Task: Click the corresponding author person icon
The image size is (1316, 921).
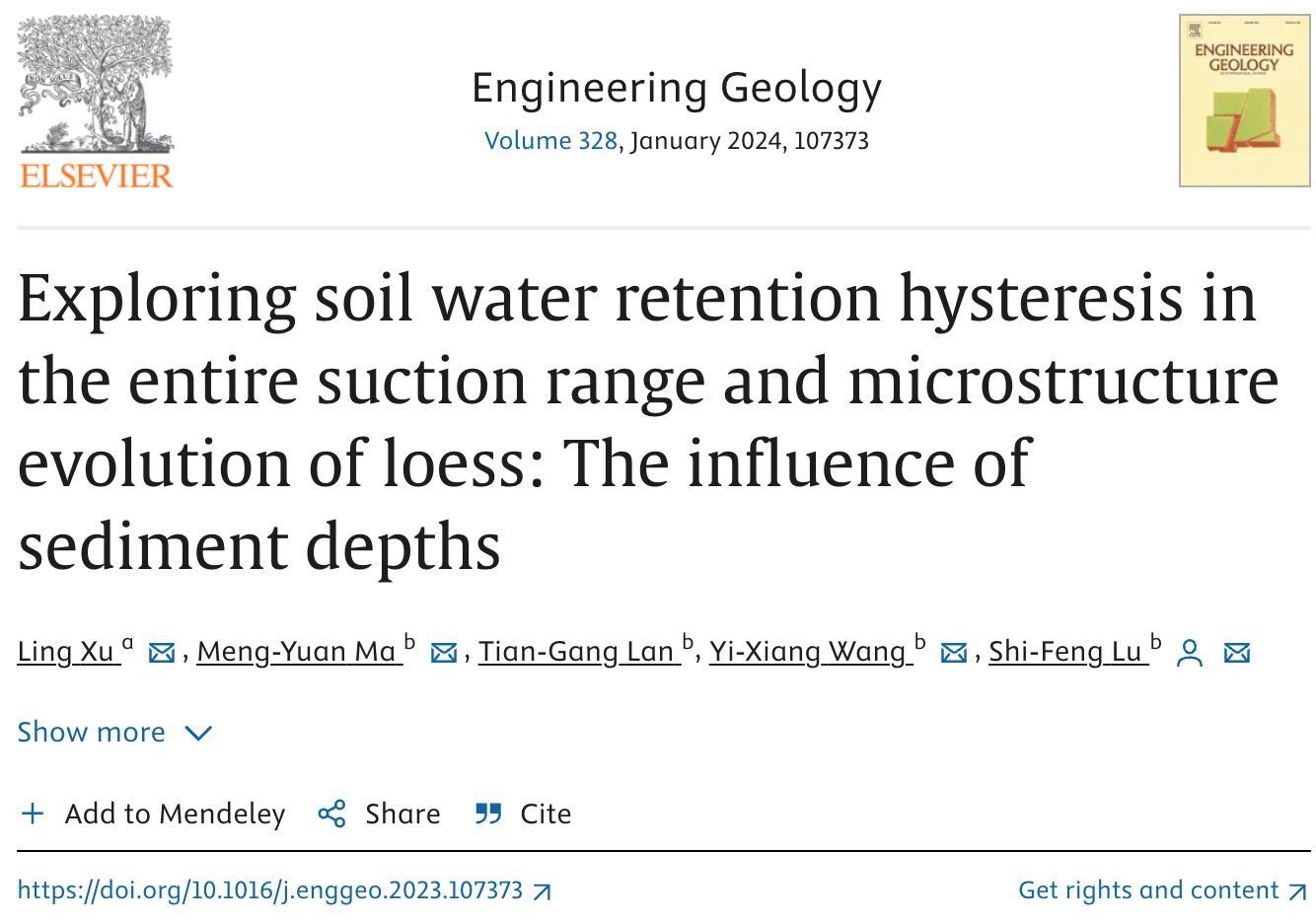Action: coord(1190,653)
